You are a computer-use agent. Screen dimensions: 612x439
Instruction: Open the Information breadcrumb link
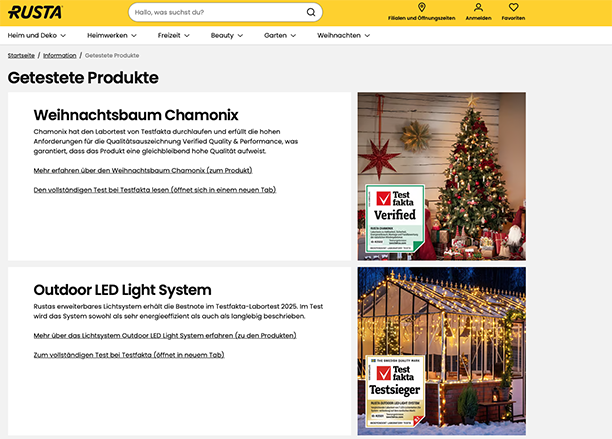[59, 55]
